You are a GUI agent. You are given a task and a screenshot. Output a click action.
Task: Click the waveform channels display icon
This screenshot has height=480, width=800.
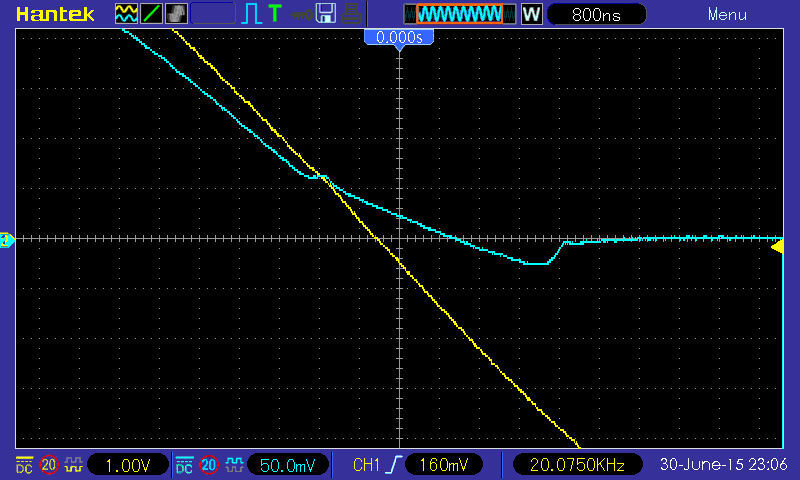pos(126,14)
